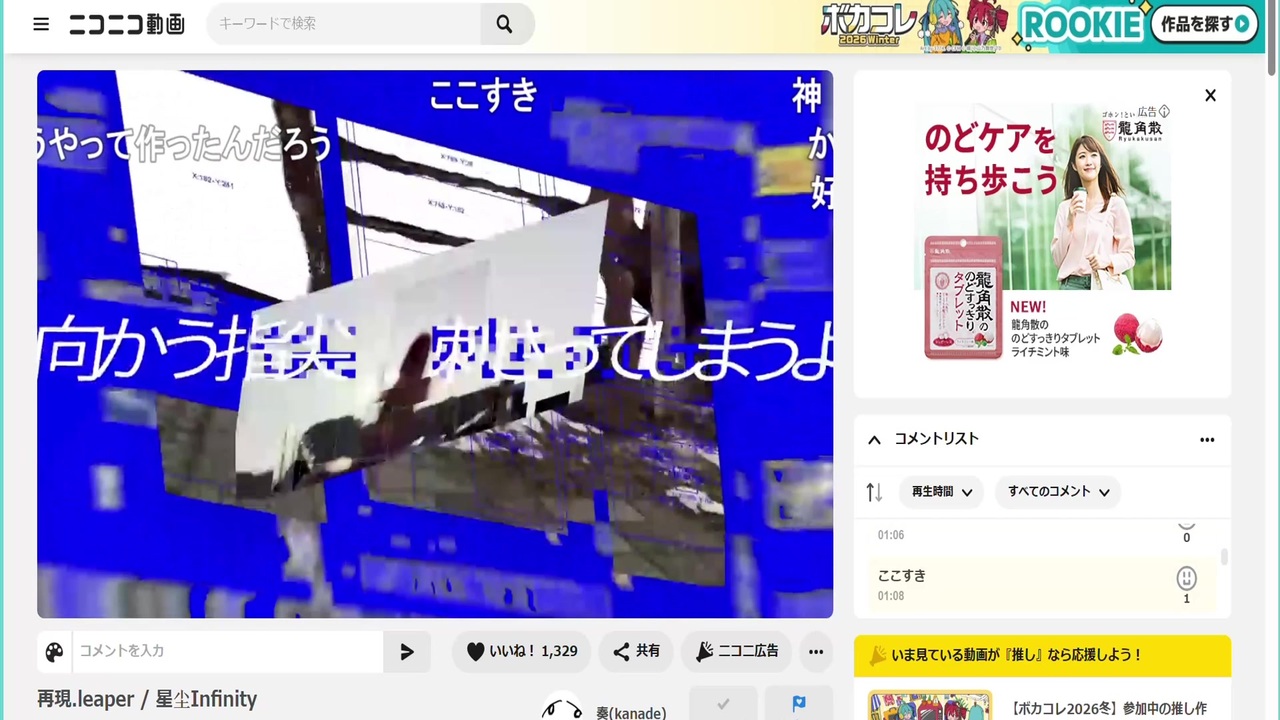
Task: Like the video with いいね！ button
Action: click(x=521, y=651)
